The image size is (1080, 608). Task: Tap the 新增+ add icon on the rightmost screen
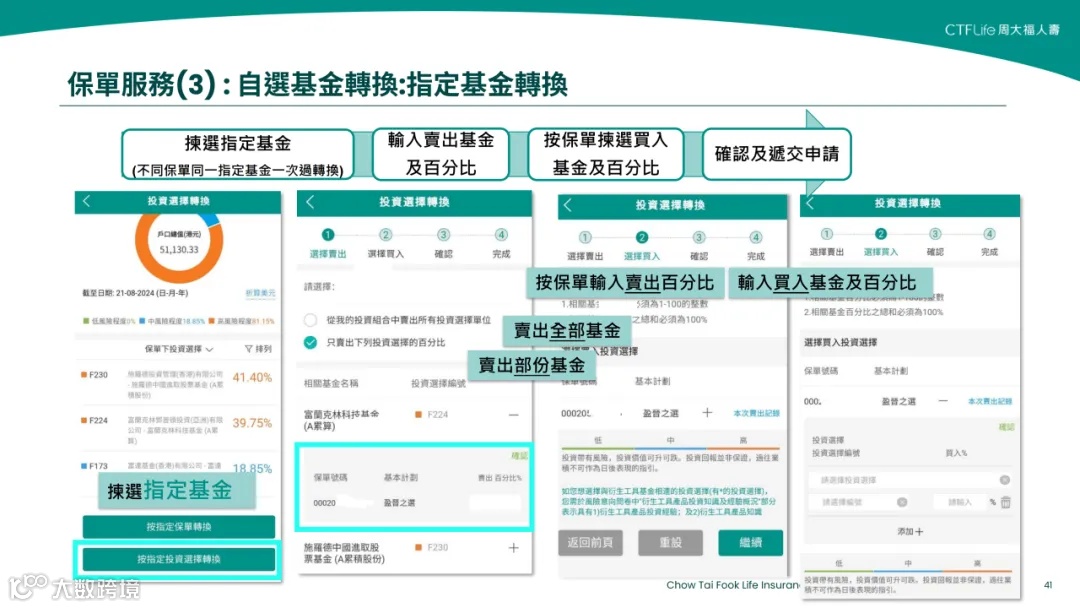[x=909, y=532]
